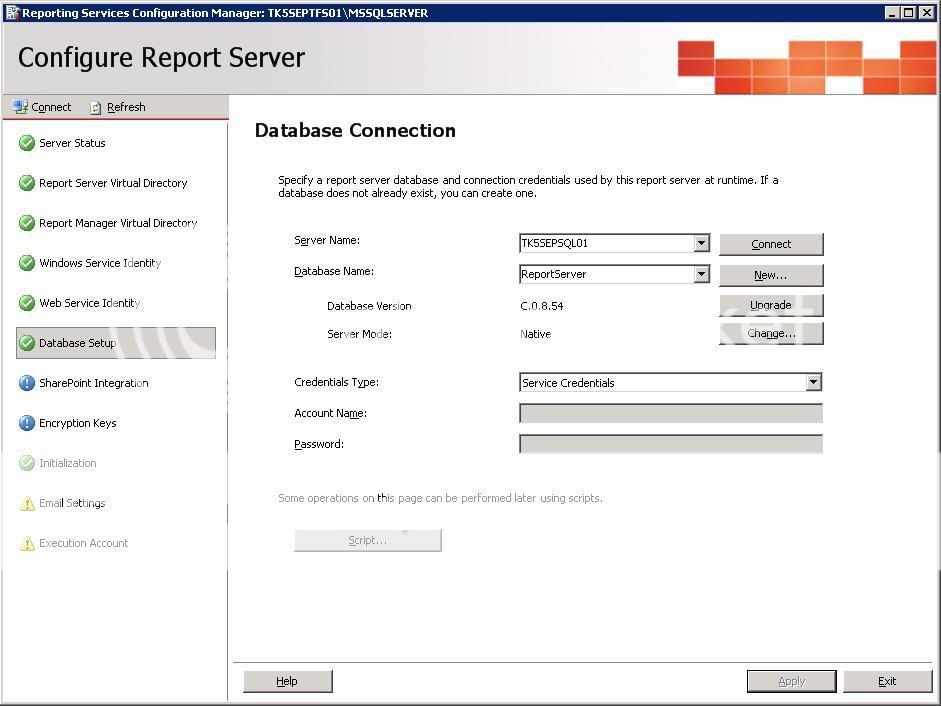Click the warning icon beside Email Settings
Viewport: 941px width, 706px height.
pyautogui.click(x=27, y=503)
